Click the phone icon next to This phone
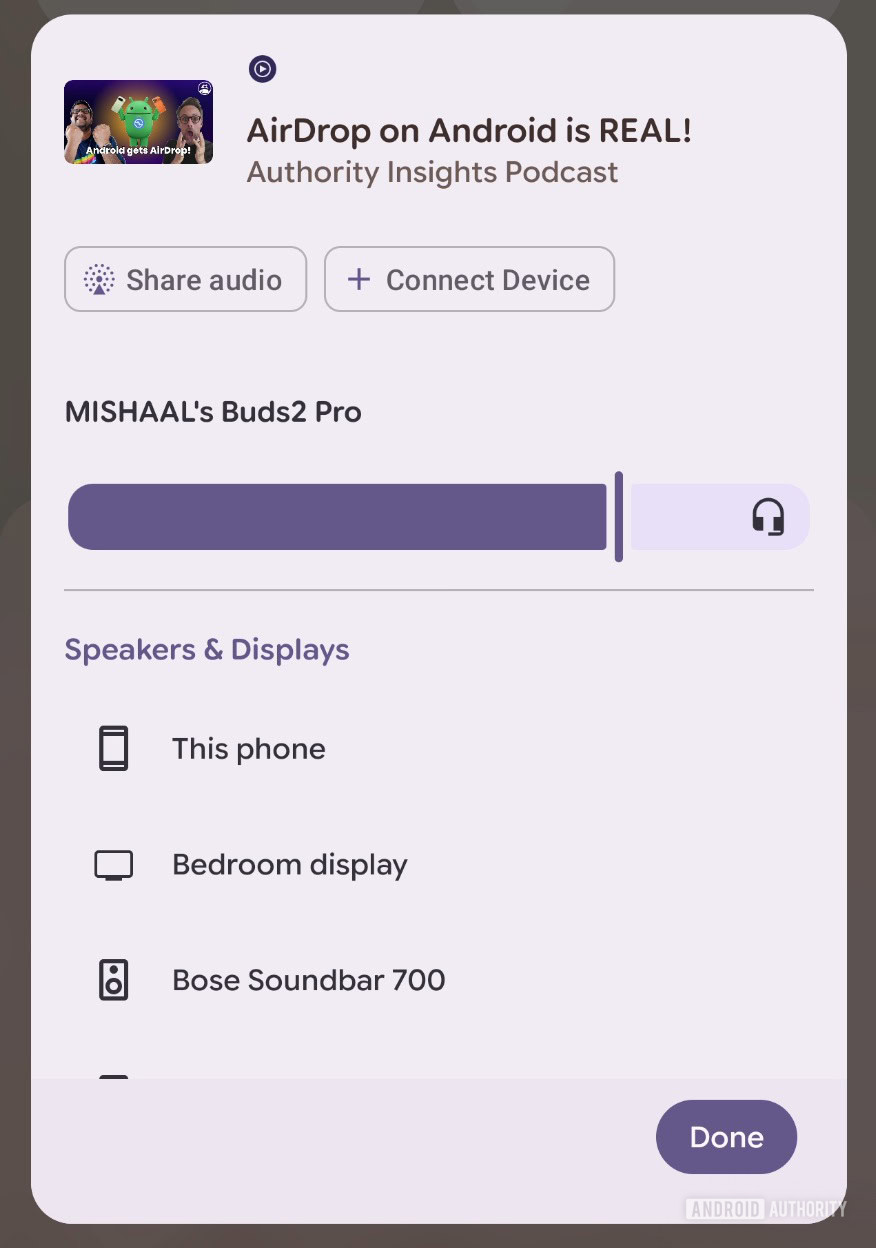 tap(113, 748)
